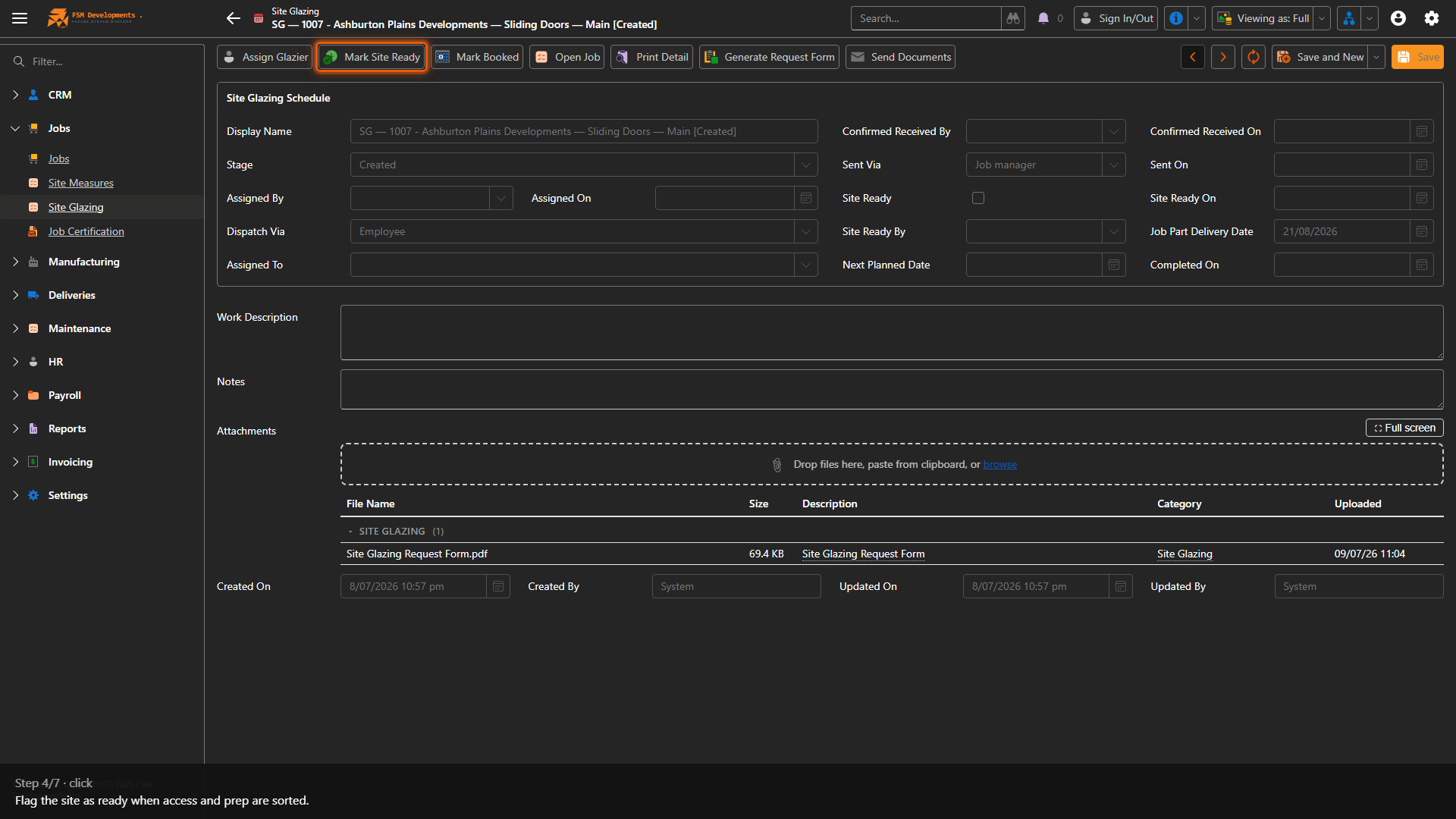This screenshot has height=819, width=1456.
Task: Open Site Ready On calendar picker
Action: click(1422, 198)
